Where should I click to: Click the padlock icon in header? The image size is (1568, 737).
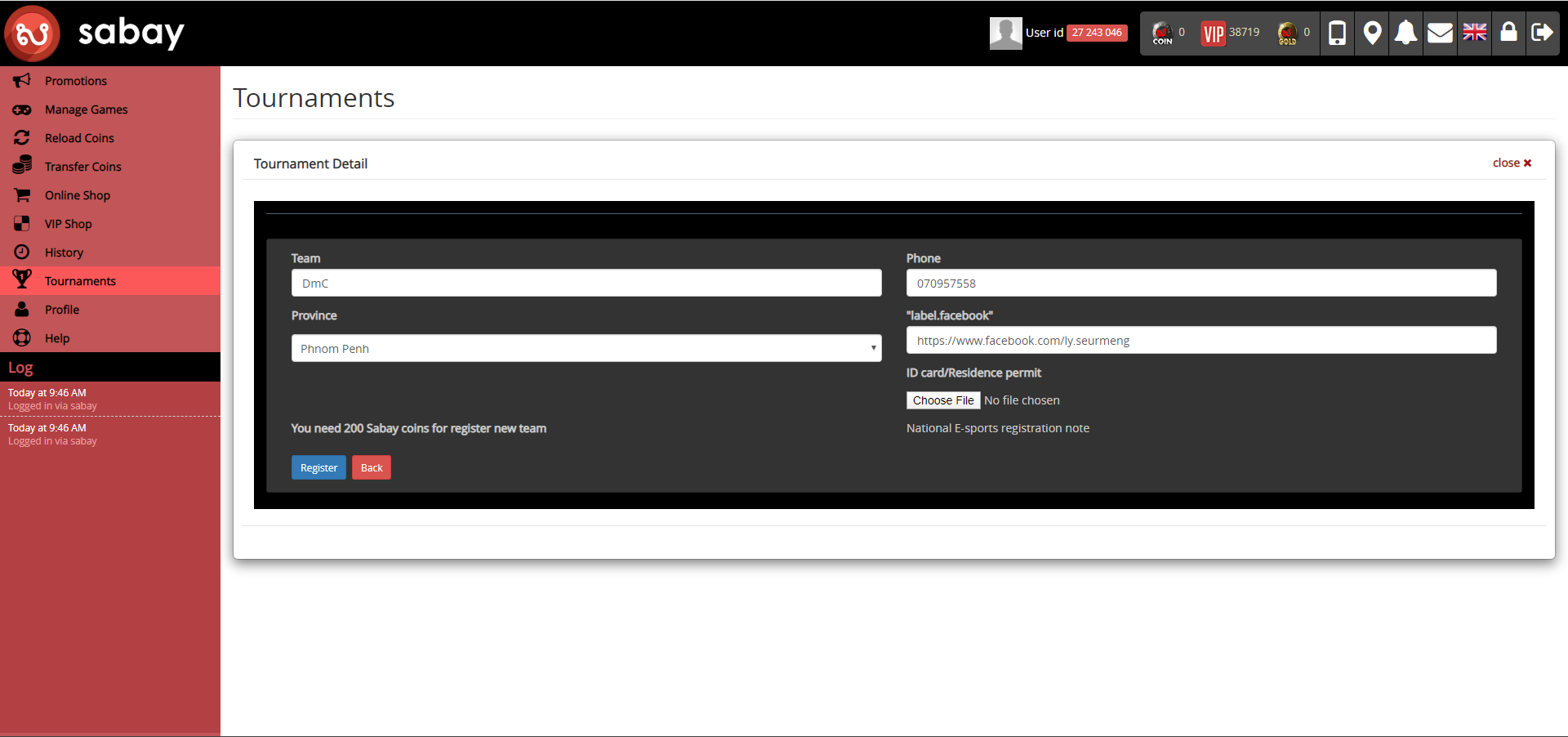(1508, 33)
